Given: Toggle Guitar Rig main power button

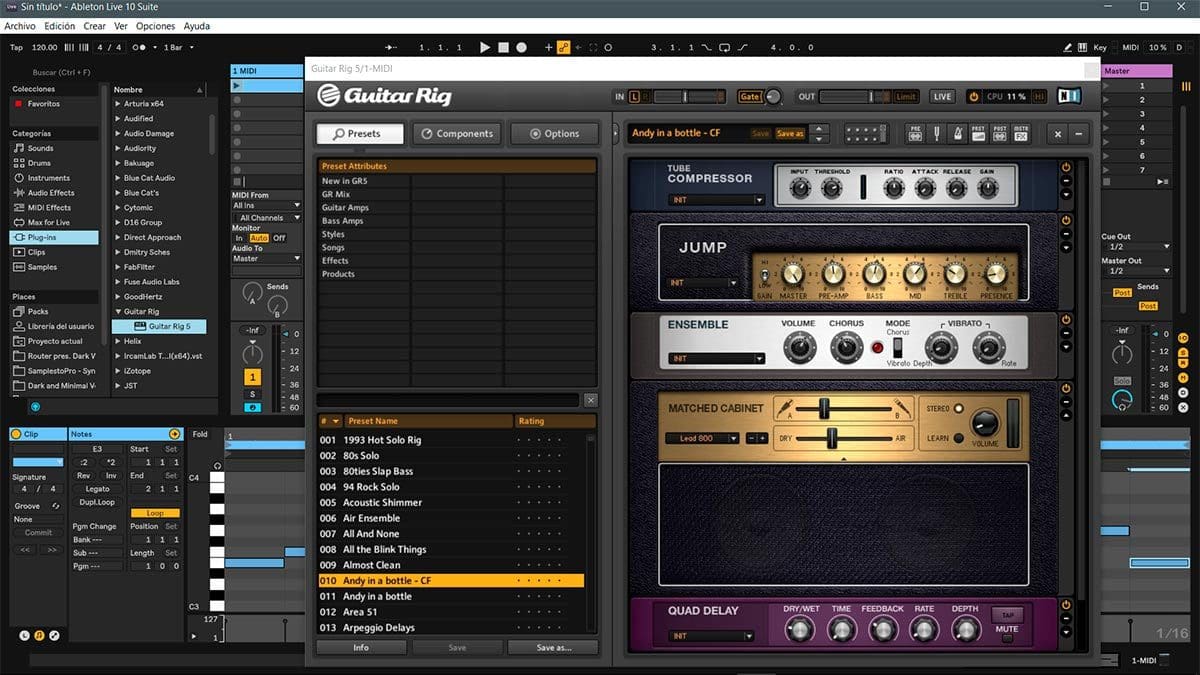Looking at the screenshot, I should tap(973, 96).
